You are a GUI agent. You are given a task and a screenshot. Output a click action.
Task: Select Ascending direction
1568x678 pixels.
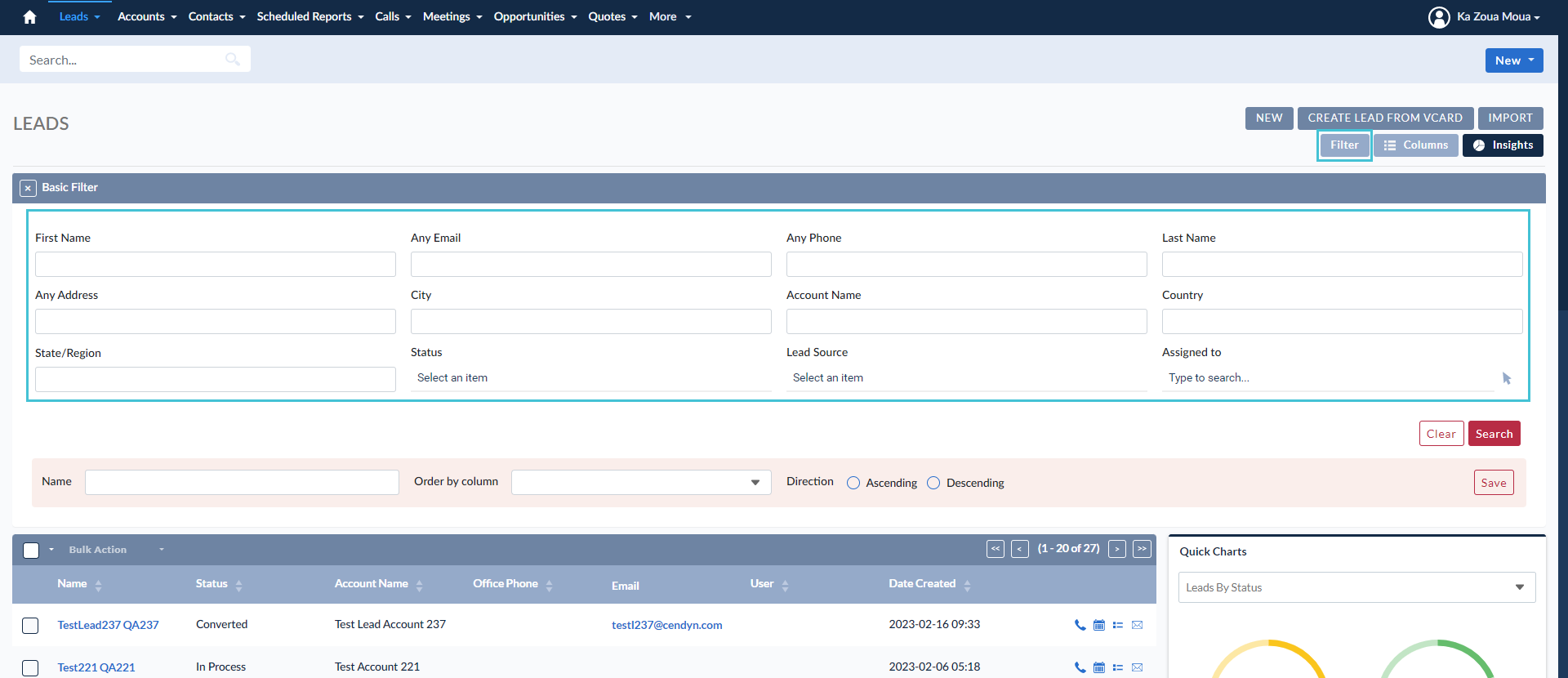pos(853,483)
